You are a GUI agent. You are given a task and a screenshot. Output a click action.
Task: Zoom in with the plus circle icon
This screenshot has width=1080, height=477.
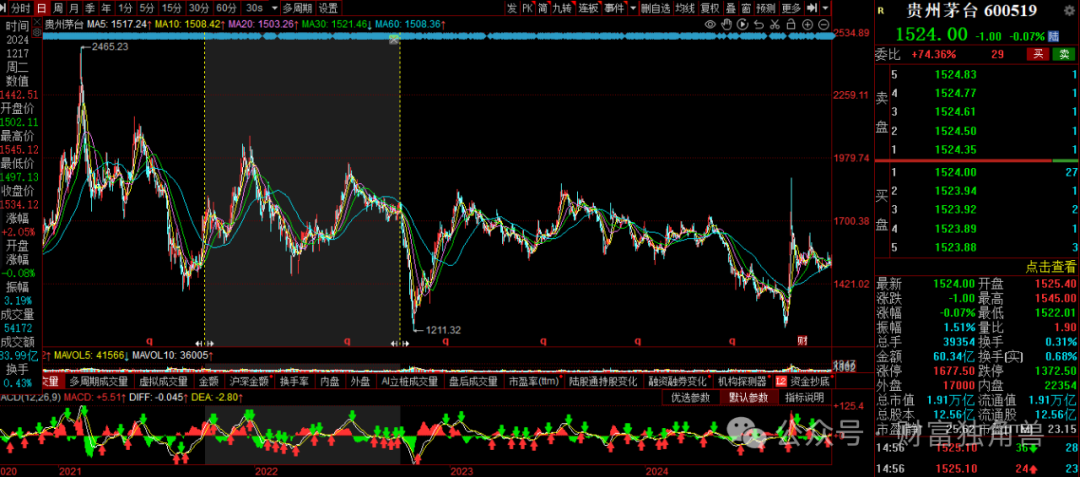point(807,24)
